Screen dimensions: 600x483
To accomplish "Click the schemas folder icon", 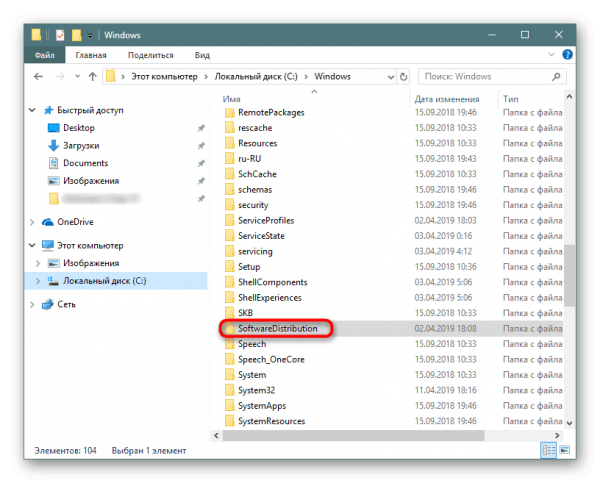I will (230, 190).
